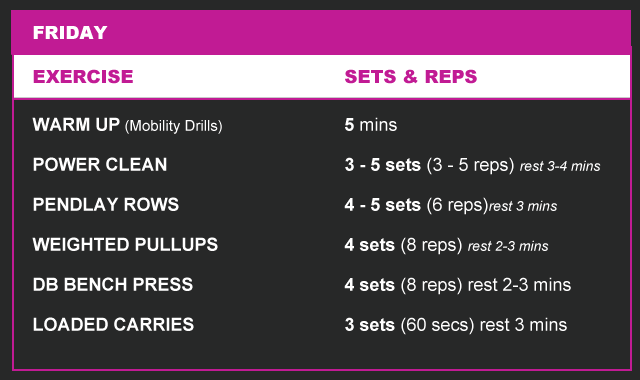Click the DB BENCH PRESS exercise name
The width and height of the screenshot is (640, 380).
pos(113,284)
